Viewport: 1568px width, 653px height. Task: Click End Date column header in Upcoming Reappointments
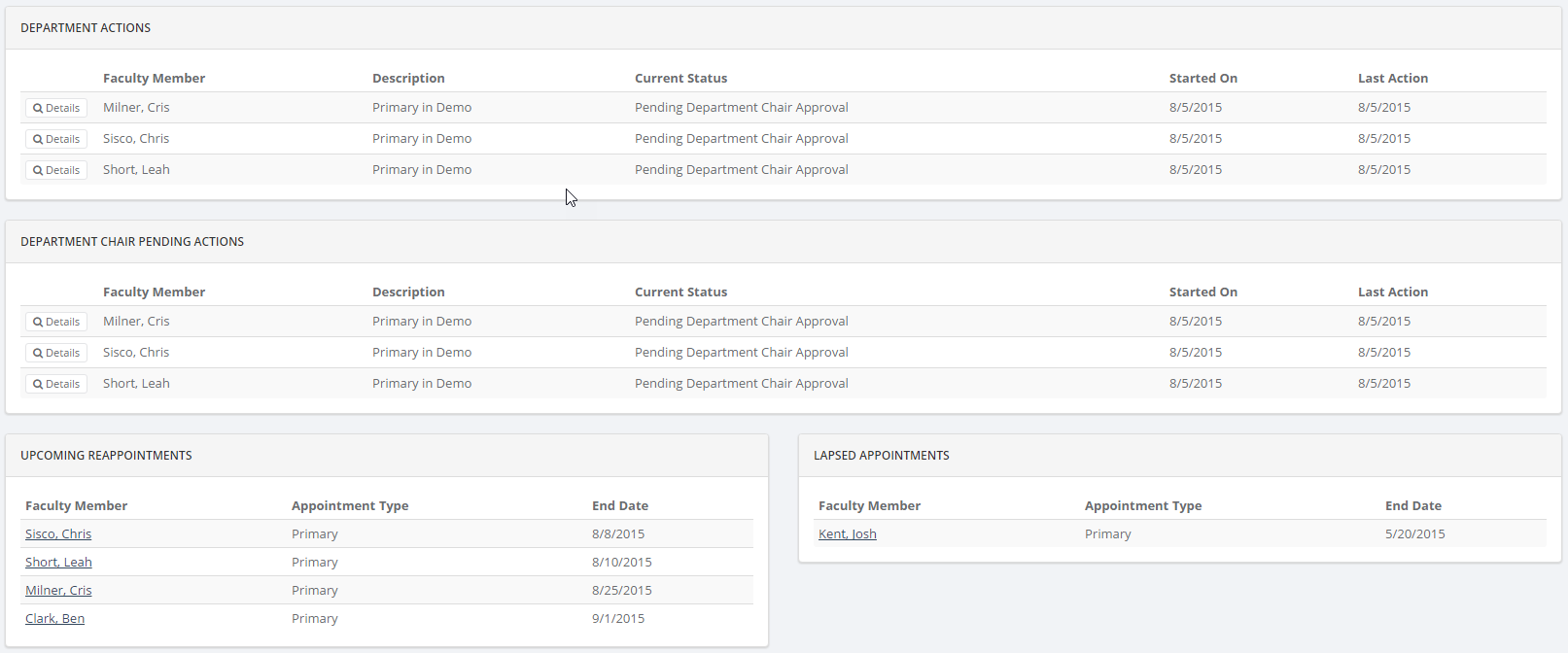(x=619, y=506)
